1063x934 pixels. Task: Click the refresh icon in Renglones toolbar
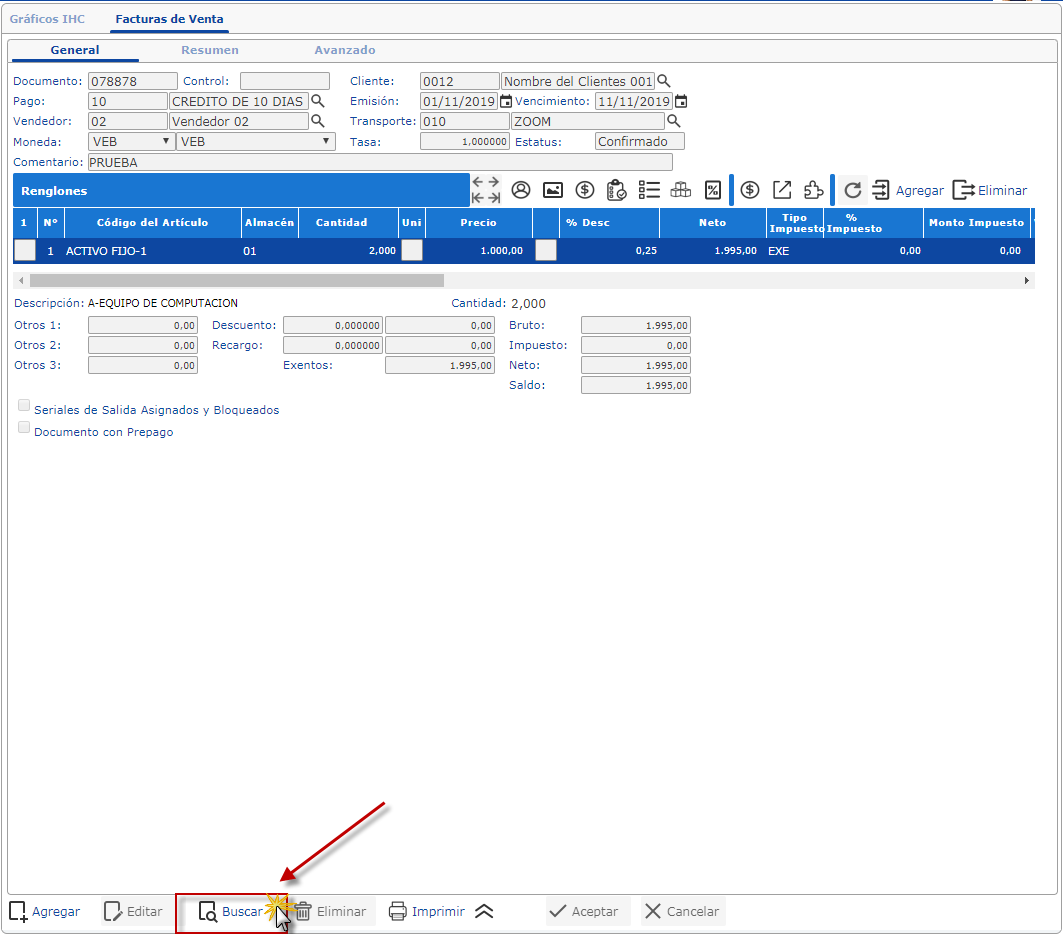(x=852, y=190)
